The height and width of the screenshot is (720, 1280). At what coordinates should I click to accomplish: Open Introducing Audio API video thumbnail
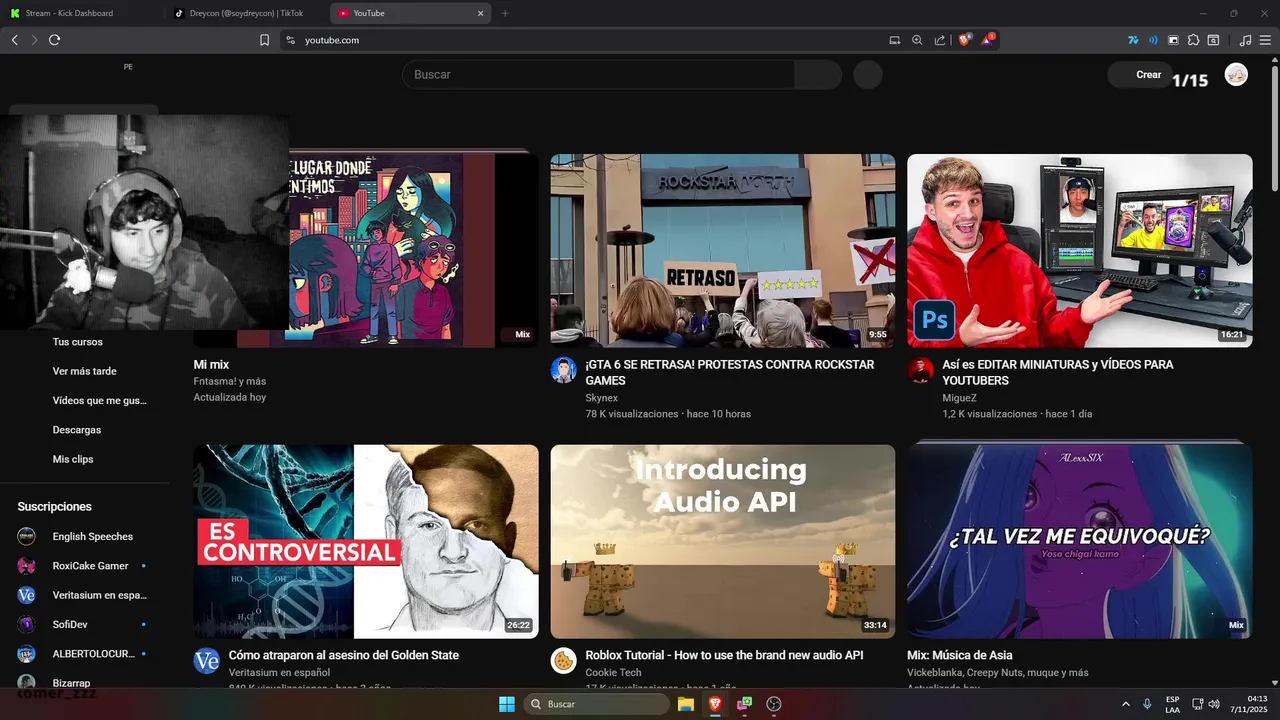pos(723,542)
